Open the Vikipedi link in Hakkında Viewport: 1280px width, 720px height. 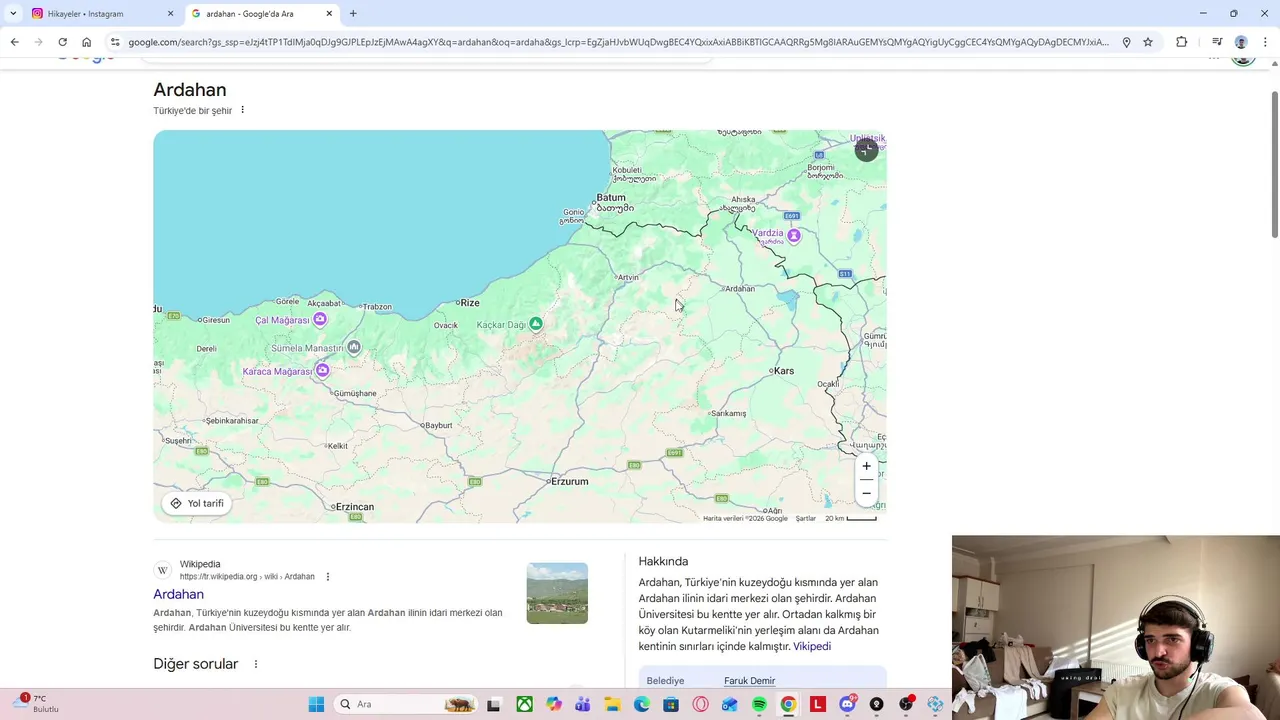[812, 646]
